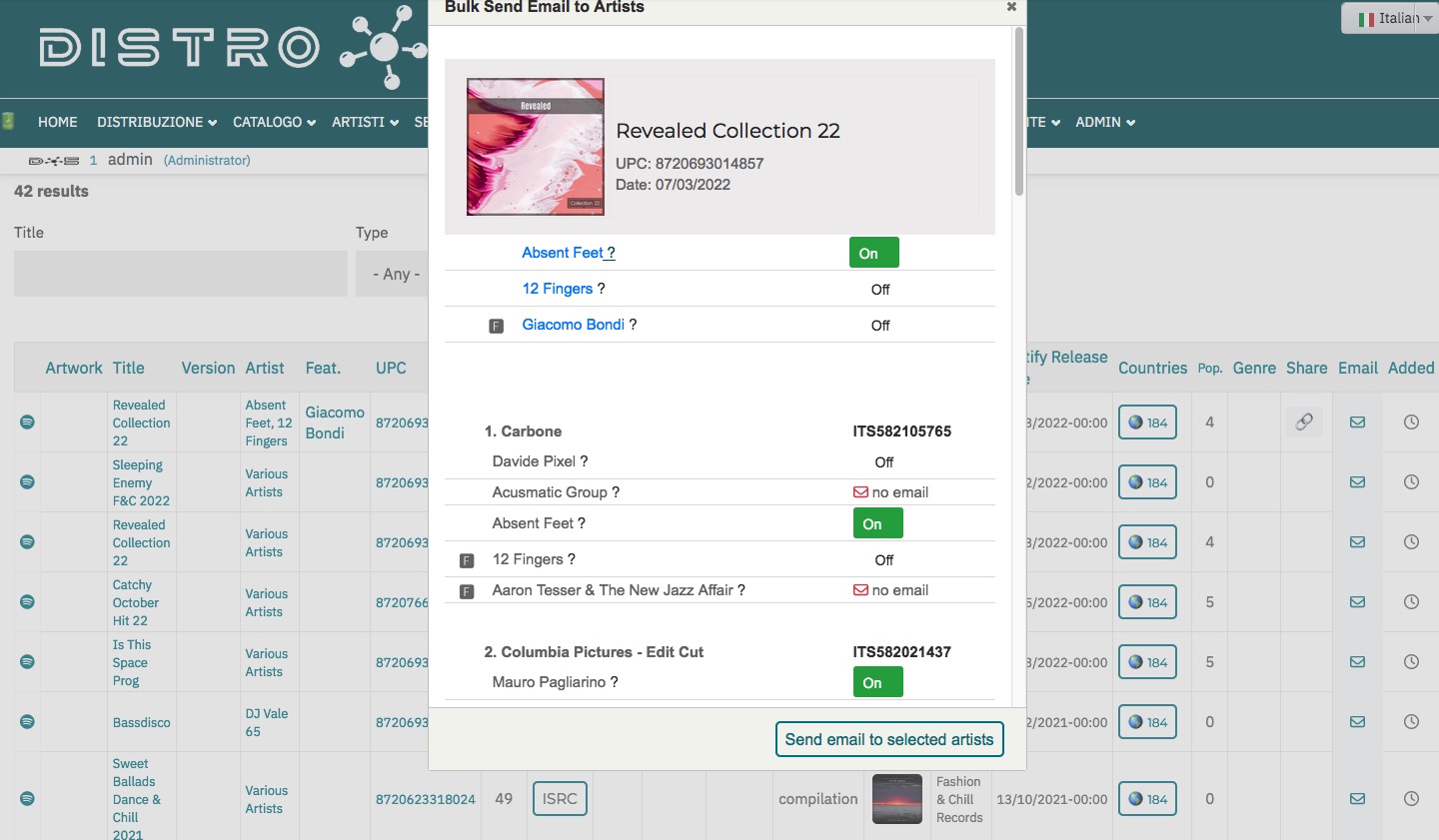Image resolution: width=1439 pixels, height=840 pixels.
Task: Turn off Mauro Pagliarino On toggle
Action: [x=877, y=682]
